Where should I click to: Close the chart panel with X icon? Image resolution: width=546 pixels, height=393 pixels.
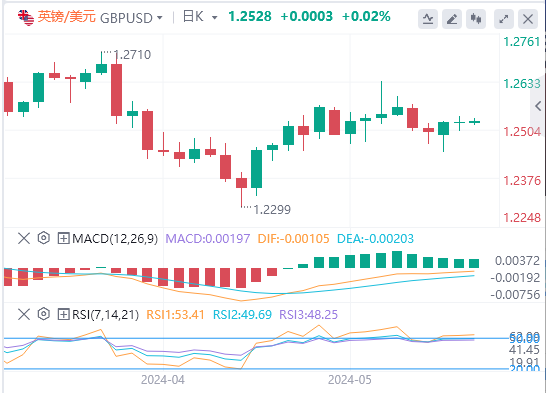tap(528, 19)
